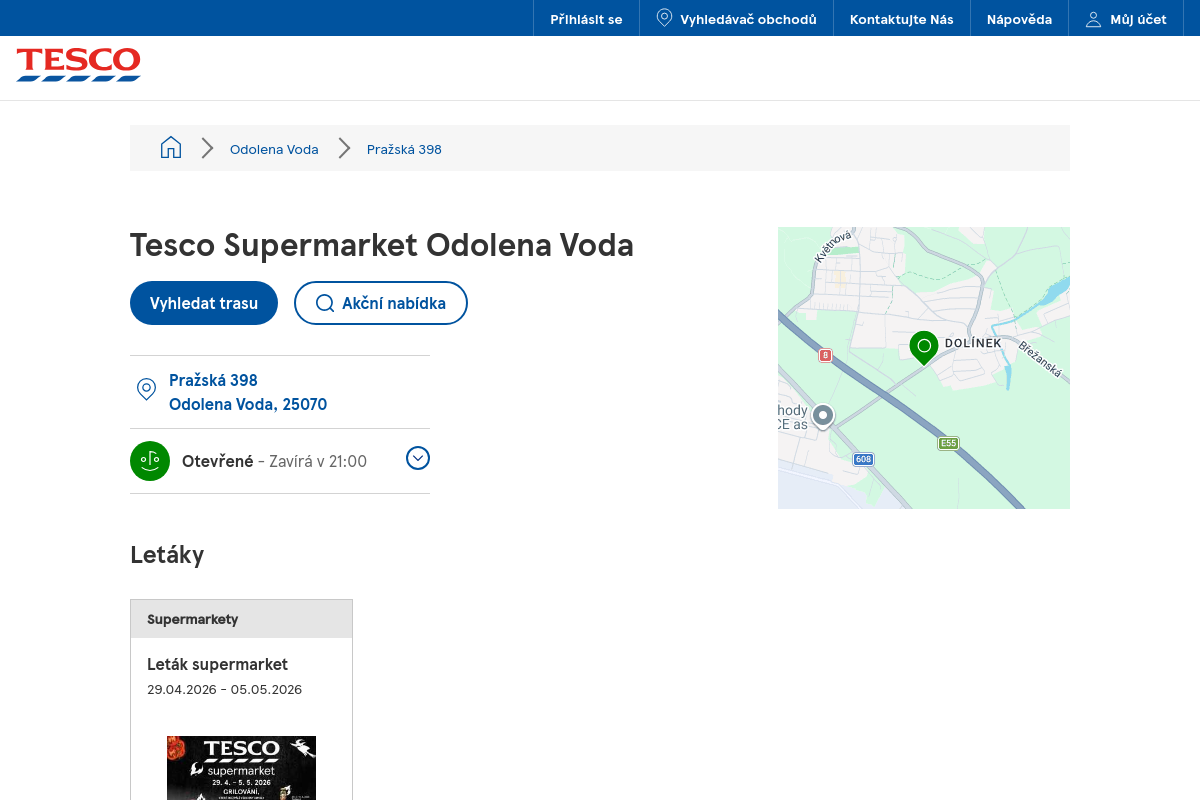Click the Supermarkety card header
This screenshot has width=1200, height=800.
pyautogui.click(x=241, y=619)
